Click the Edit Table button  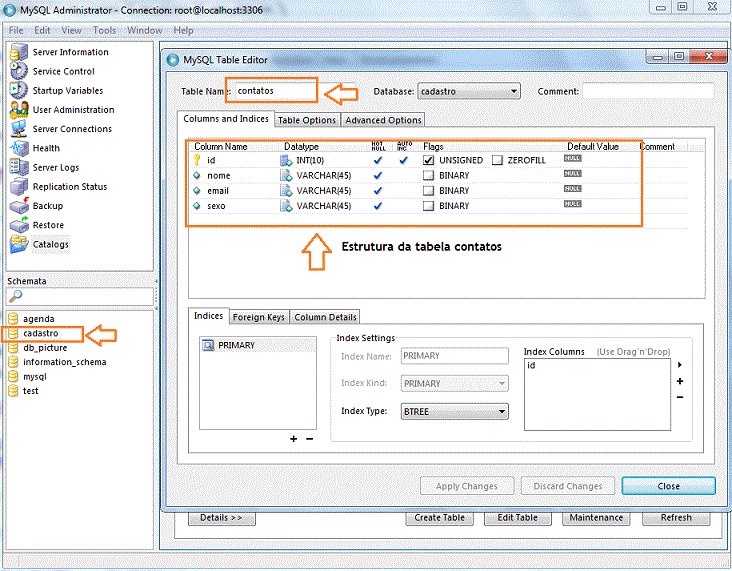517,518
